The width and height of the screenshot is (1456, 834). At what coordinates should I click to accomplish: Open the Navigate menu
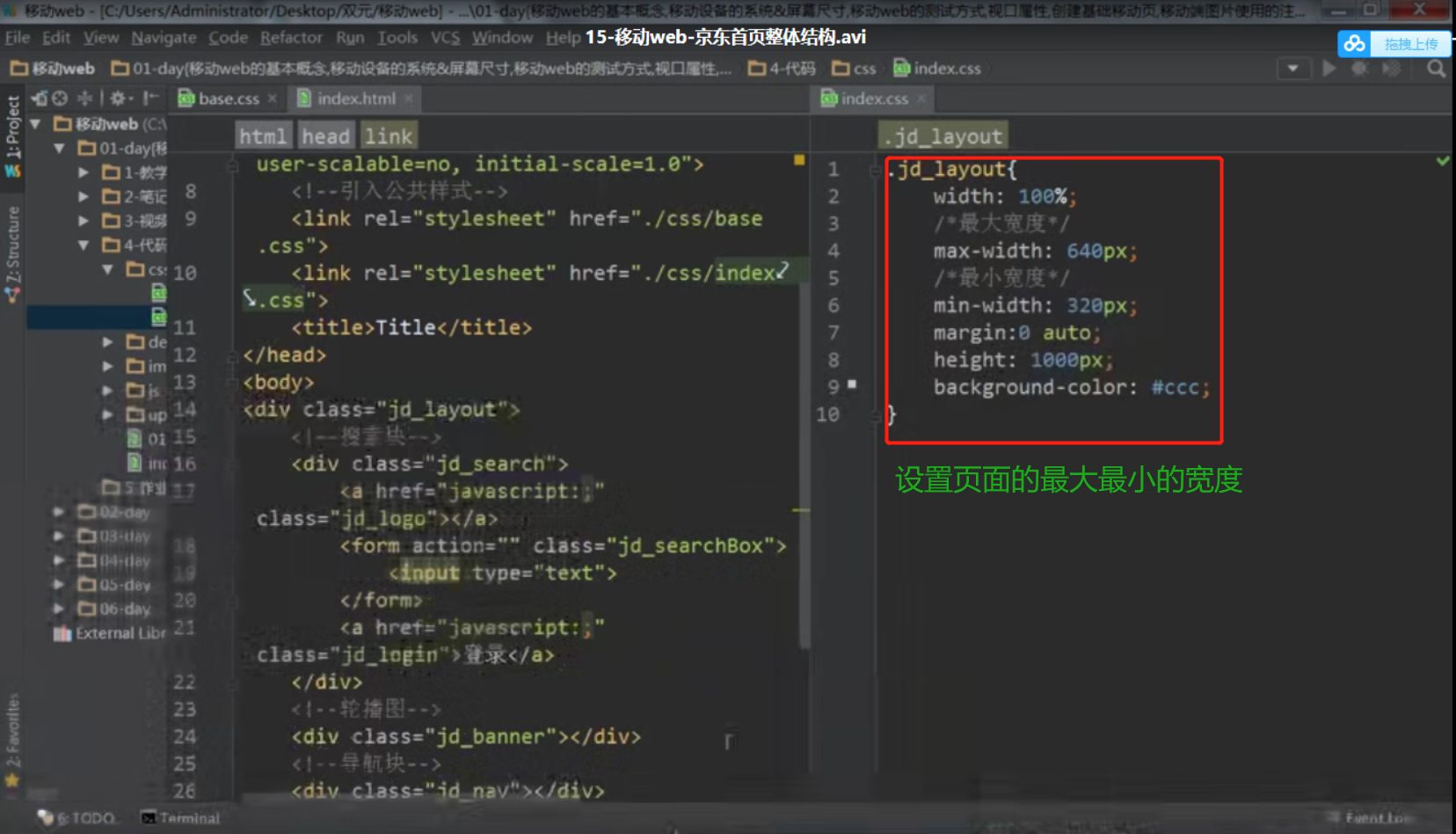(164, 38)
